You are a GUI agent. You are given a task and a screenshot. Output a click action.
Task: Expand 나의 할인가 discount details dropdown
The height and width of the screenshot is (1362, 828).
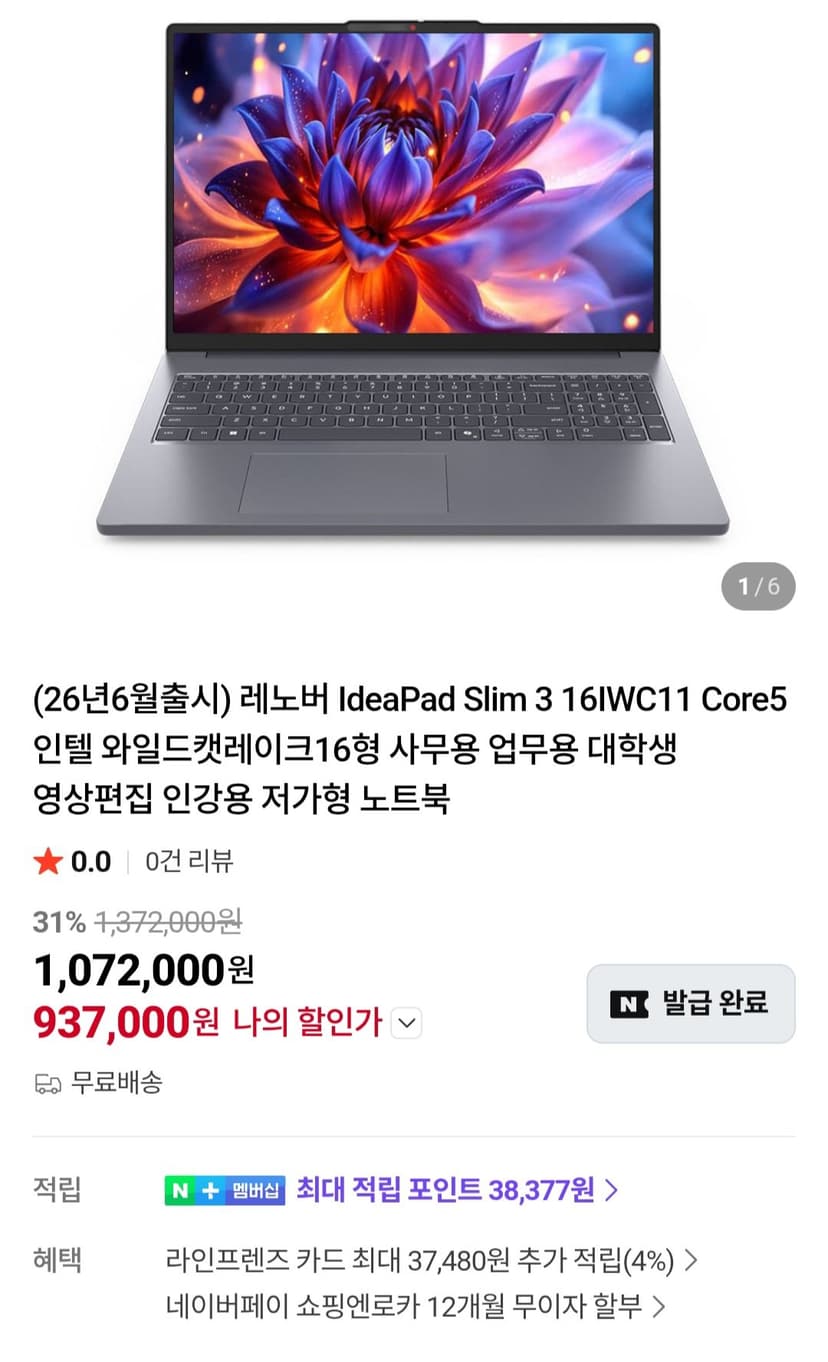[407, 1024]
